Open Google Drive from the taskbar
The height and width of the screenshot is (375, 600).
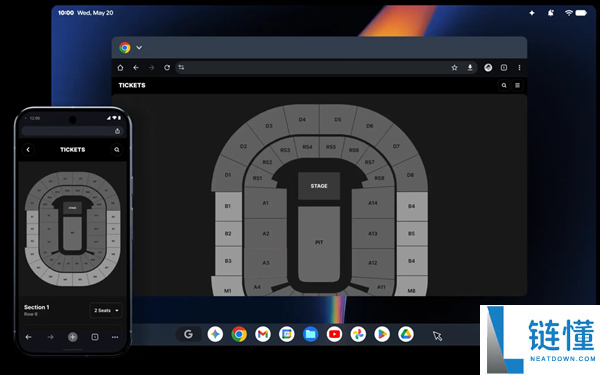click(x=406, y=334)
